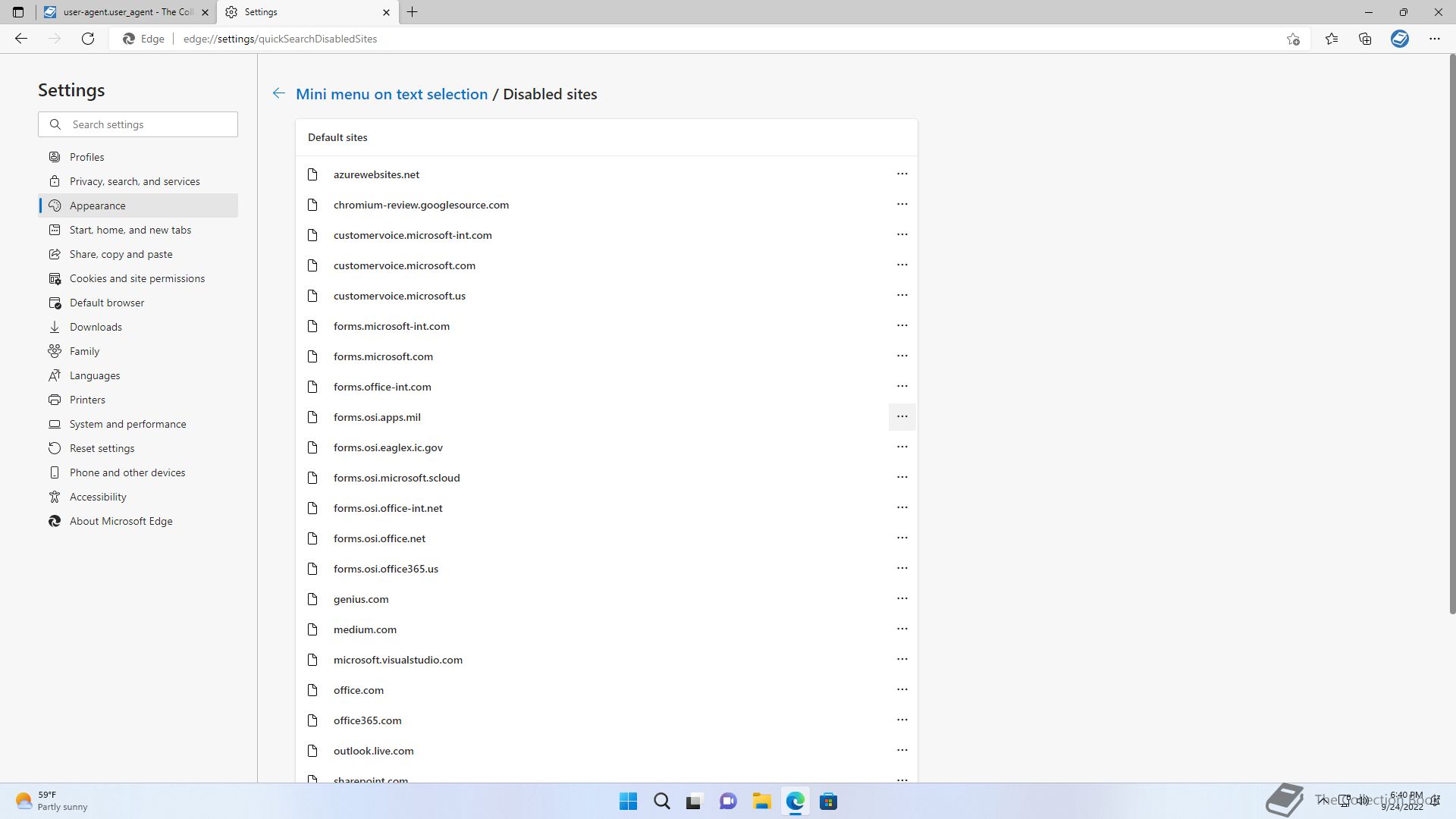Open the browser profile icon
This screenshot has width=1456, height=819.
tap(1400, 39)
